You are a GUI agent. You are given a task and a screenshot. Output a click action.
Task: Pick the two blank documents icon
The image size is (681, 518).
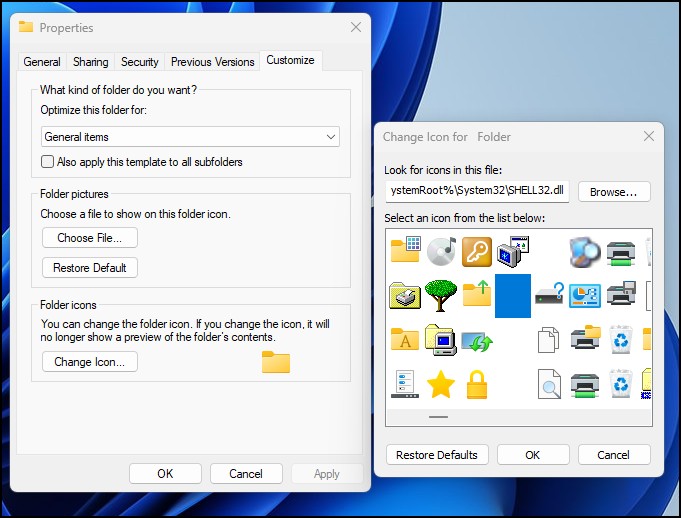(549, 340)
